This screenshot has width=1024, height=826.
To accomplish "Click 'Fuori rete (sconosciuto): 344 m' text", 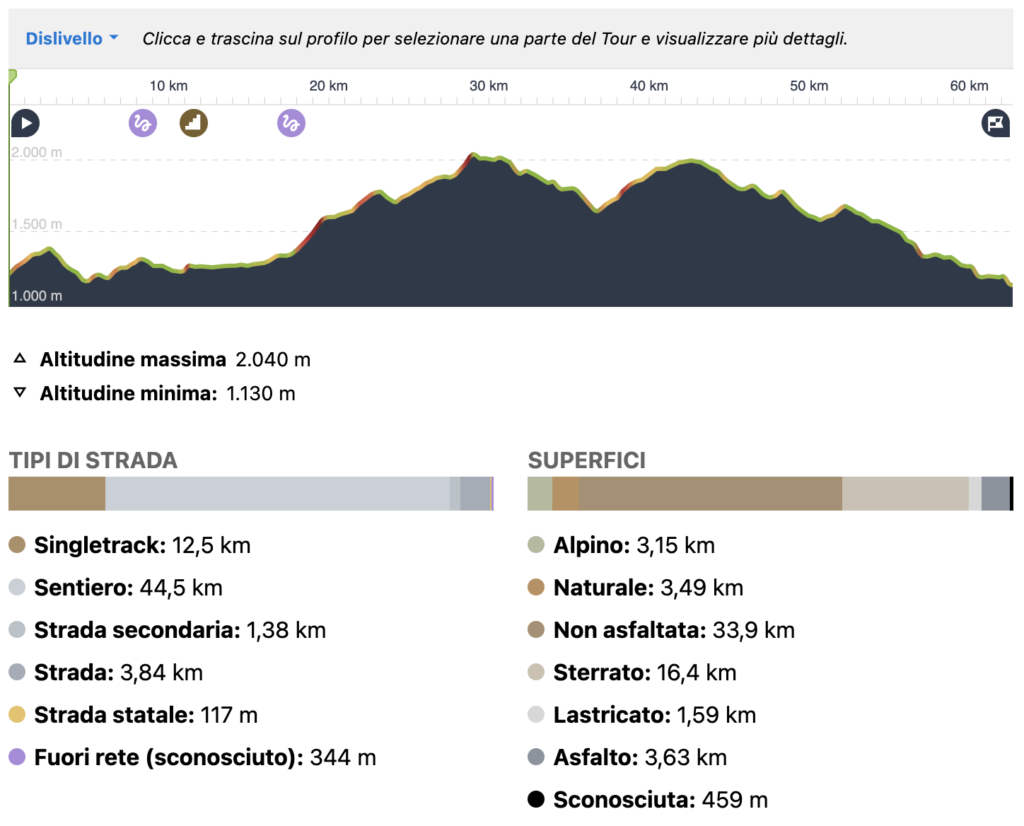I will click(x=205, y=757).
